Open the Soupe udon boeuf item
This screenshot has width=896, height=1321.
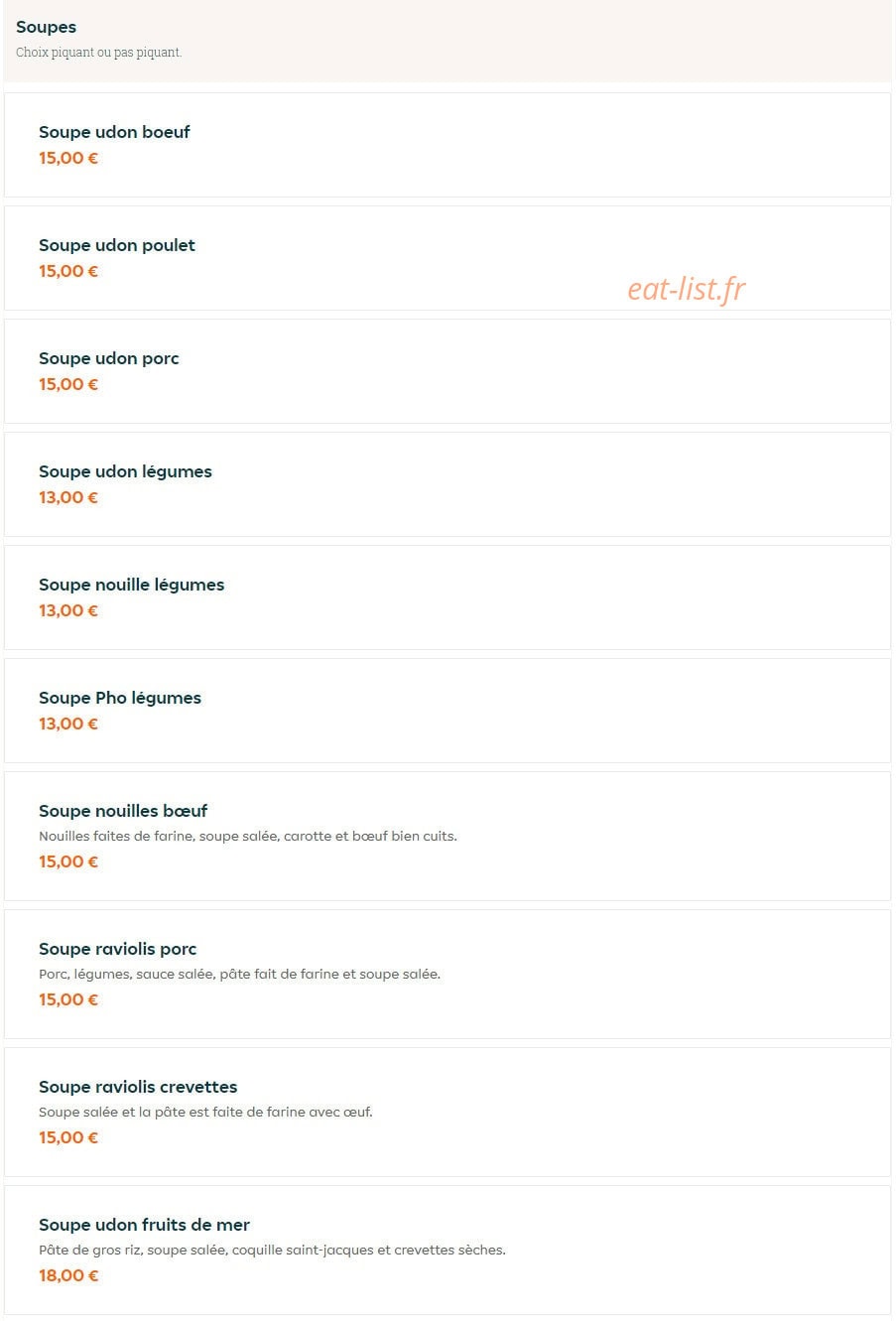[448, 145]
